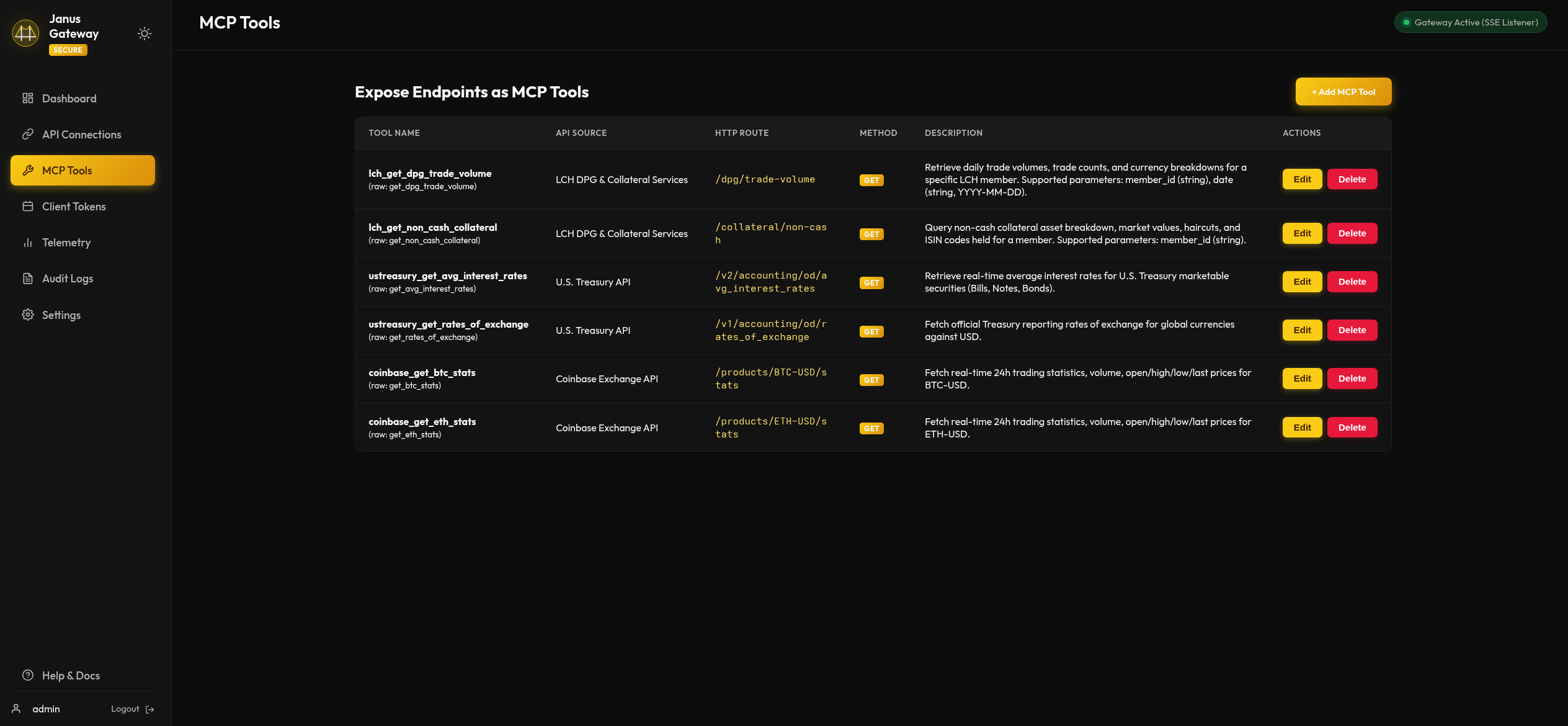Open the Dashboard page
The image size is (1568, 726).
tap(82, 98)
